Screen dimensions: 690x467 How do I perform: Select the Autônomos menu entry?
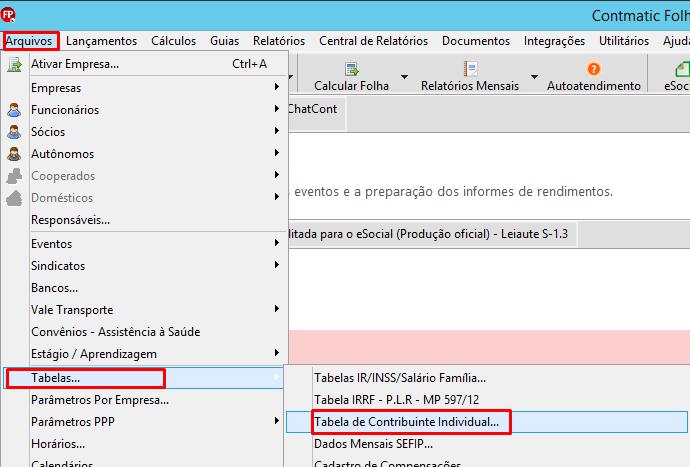pyautogui.click(x=145, y=154)
